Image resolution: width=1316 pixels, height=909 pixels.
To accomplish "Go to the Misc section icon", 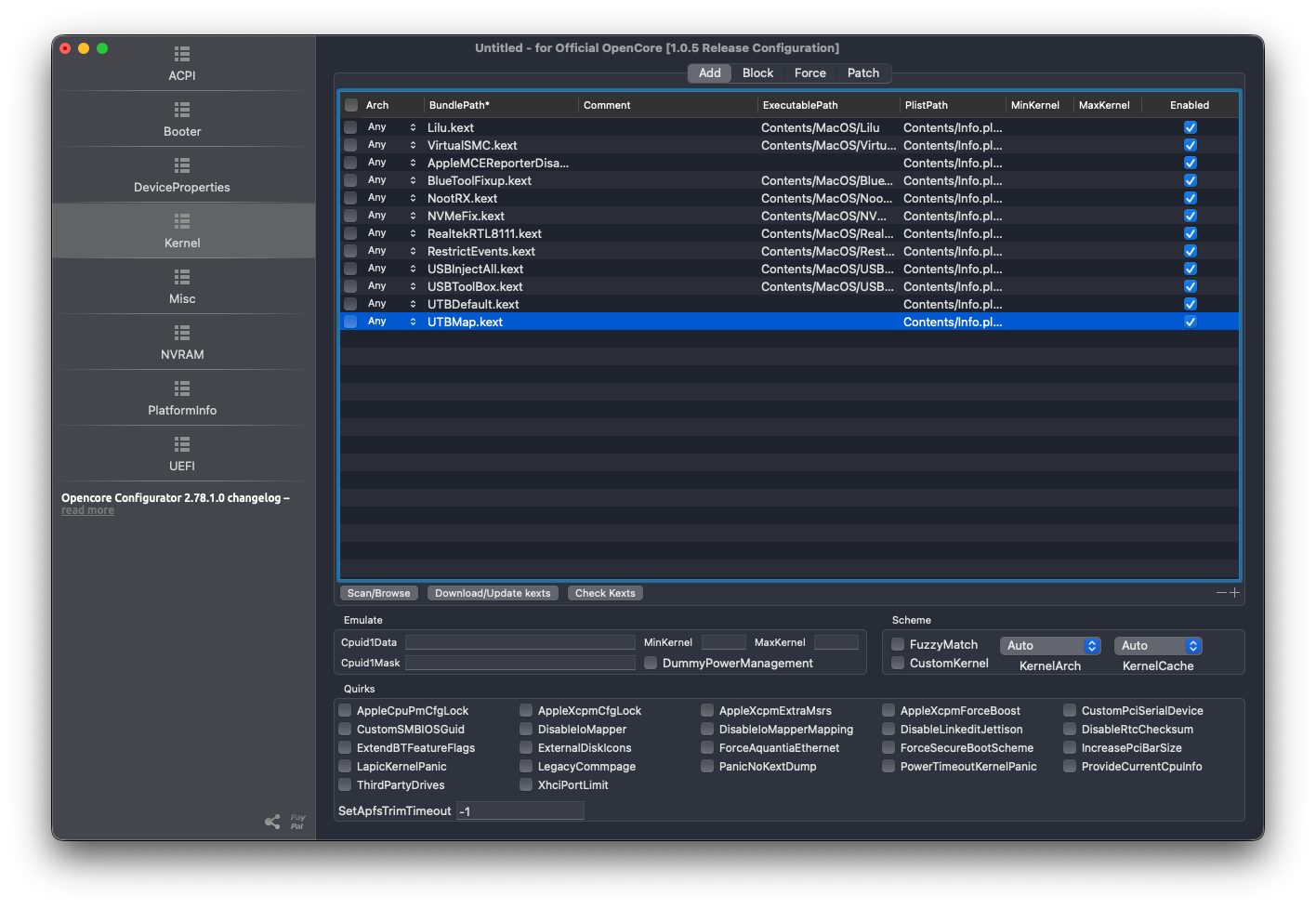I will tap(182, 277).
